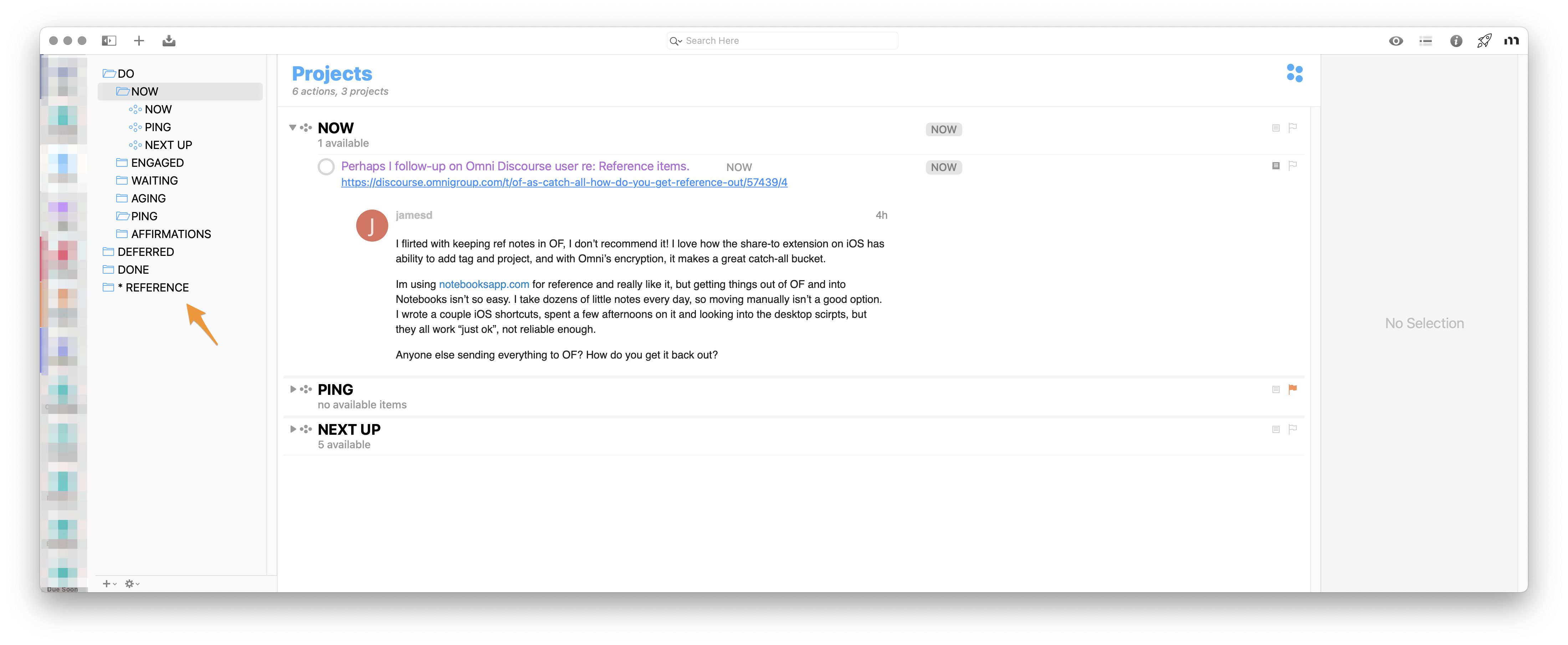Click the note icon on the NEXT UP row
Viewport: 1568px width, 645px height.
tap(1275, 430)
